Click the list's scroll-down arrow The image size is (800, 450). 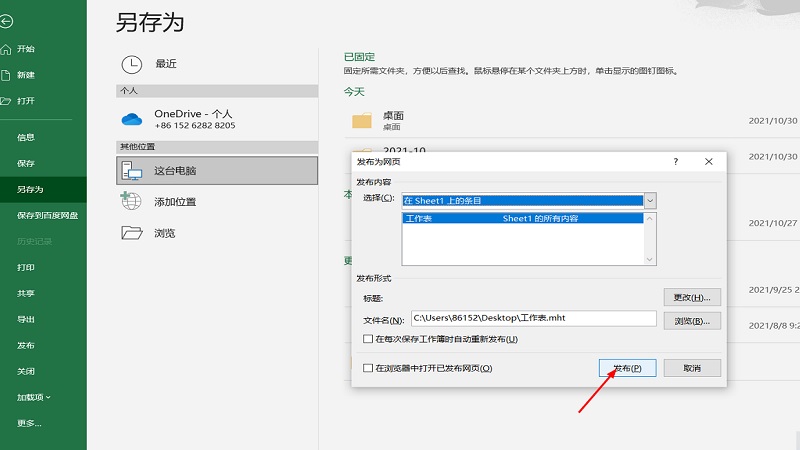(650, 259)
